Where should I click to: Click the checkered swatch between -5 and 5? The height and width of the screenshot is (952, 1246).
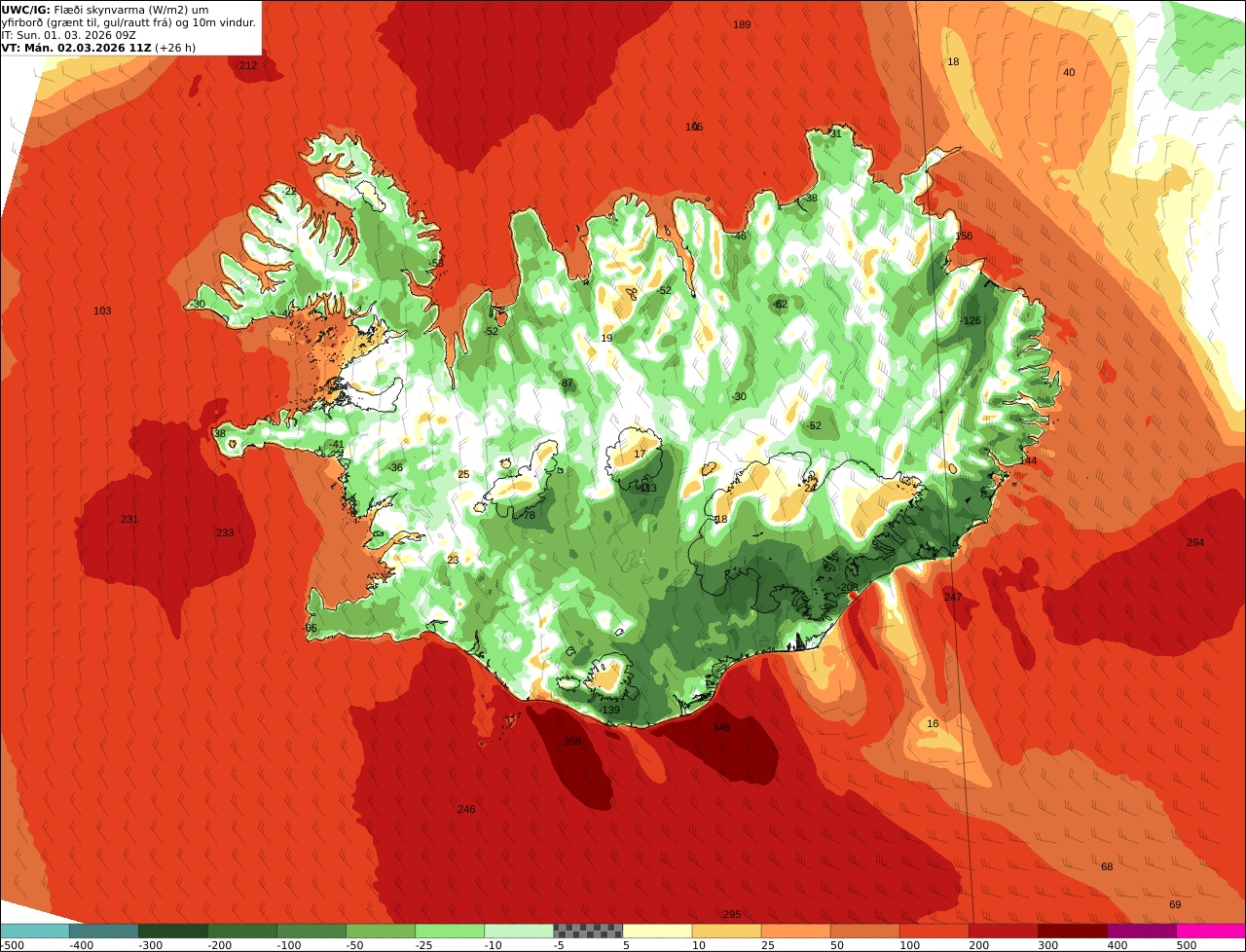[x=588, y=931]
